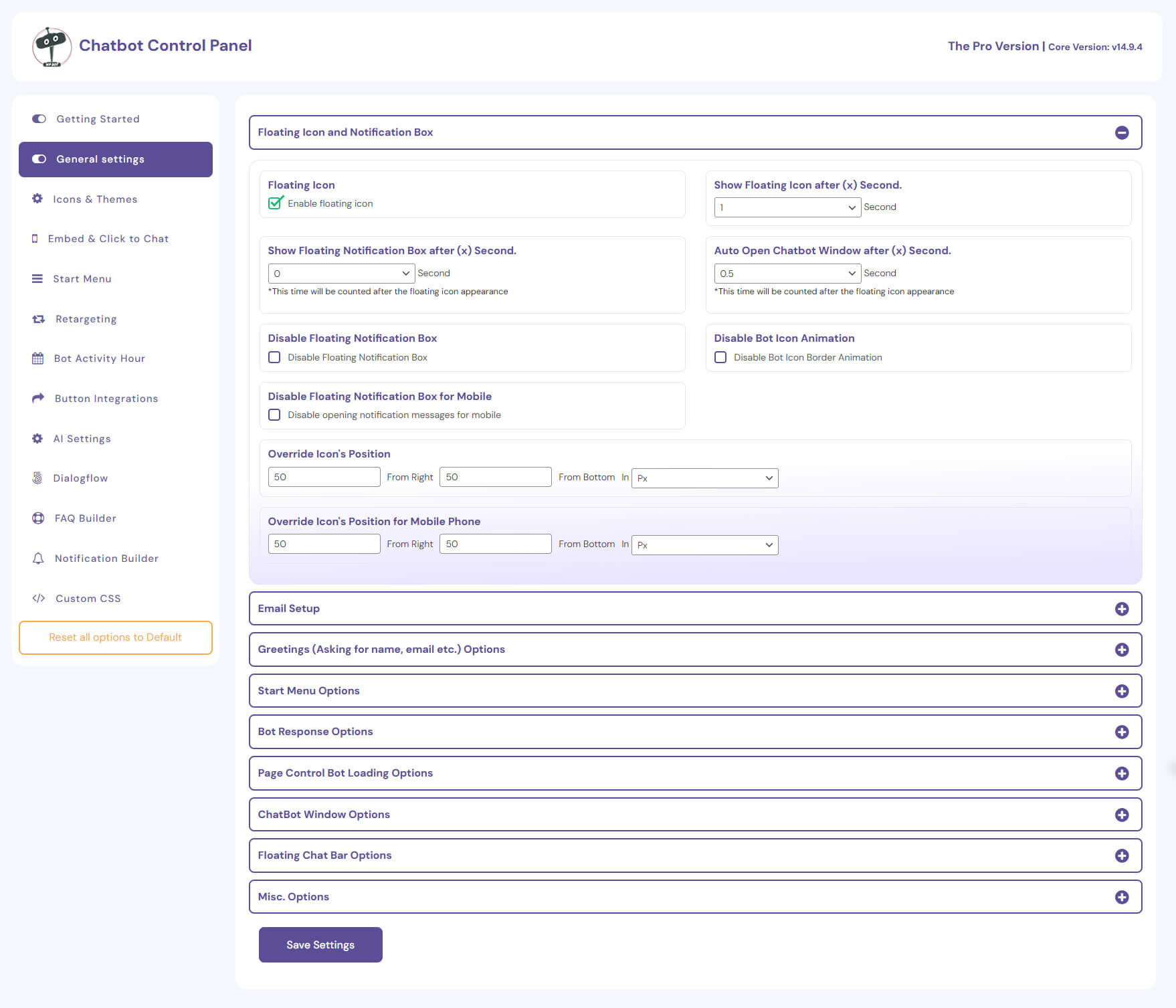This screenshot has height=1008, width=1176.
Task: Click the Dialogflow spiral icon
Action: [37, 478]
